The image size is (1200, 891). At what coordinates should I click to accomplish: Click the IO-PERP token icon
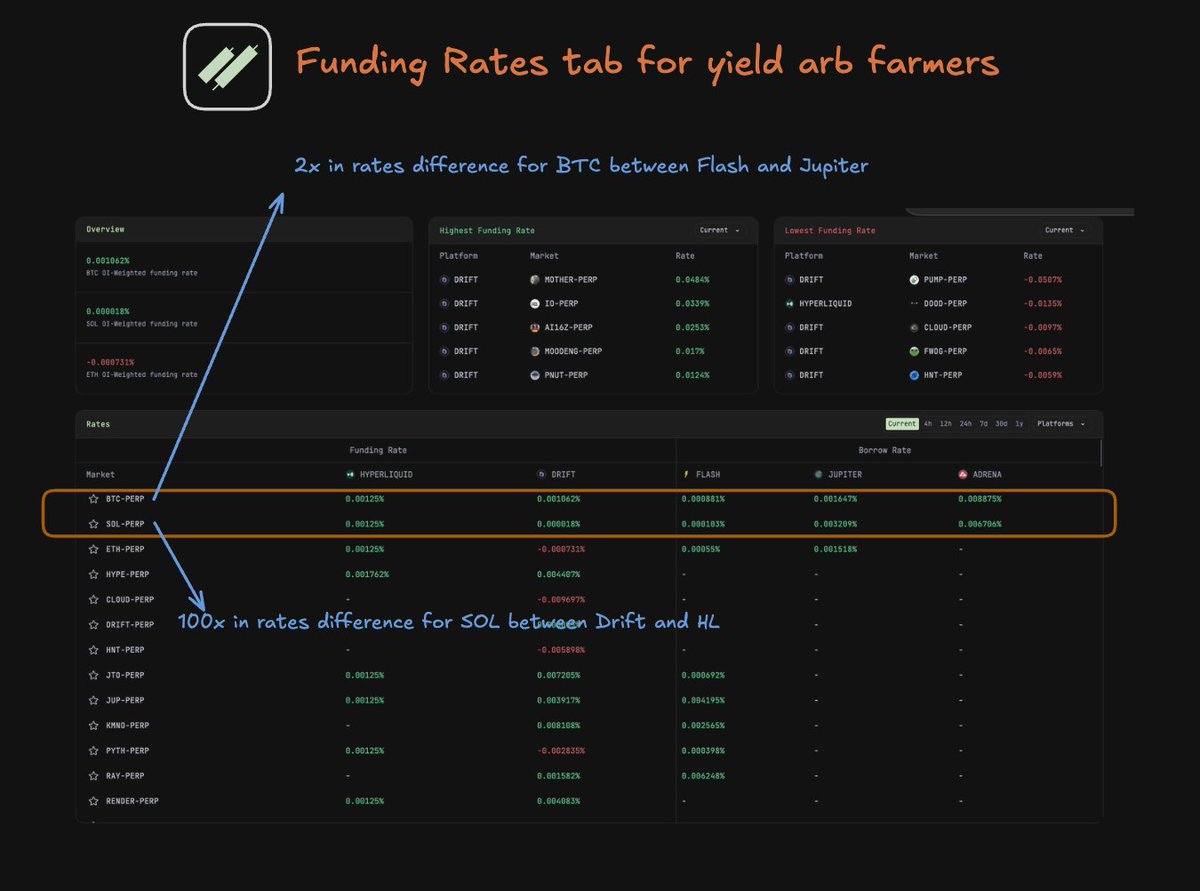[536, 304]
